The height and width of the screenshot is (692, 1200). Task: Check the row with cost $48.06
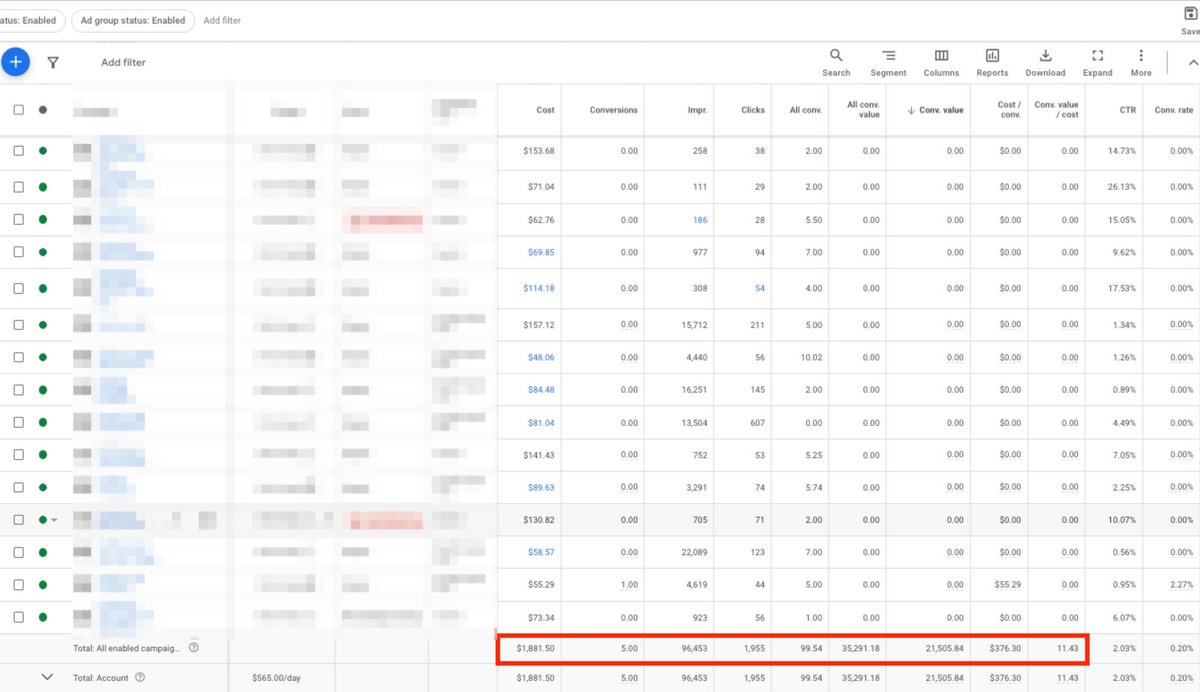[18, 357]
